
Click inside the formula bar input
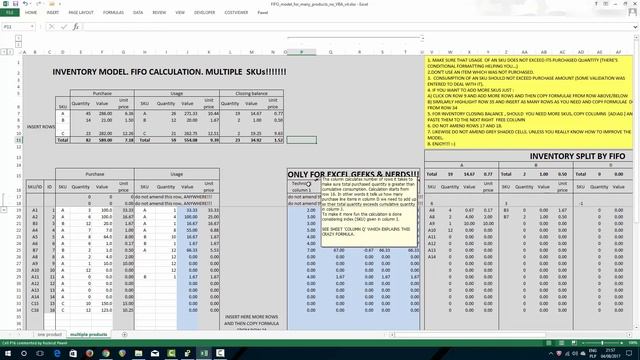[357, 27]
